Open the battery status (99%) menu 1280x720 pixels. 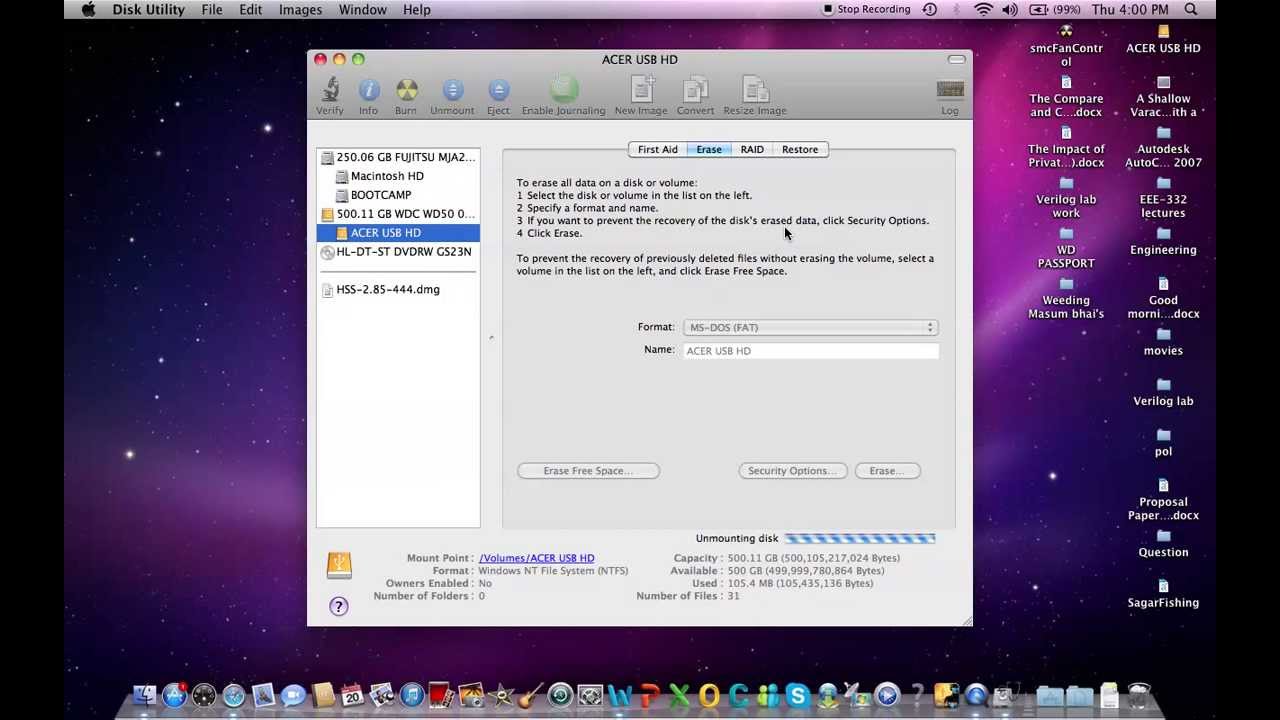pyautogui.click(x=1054, y=9)
